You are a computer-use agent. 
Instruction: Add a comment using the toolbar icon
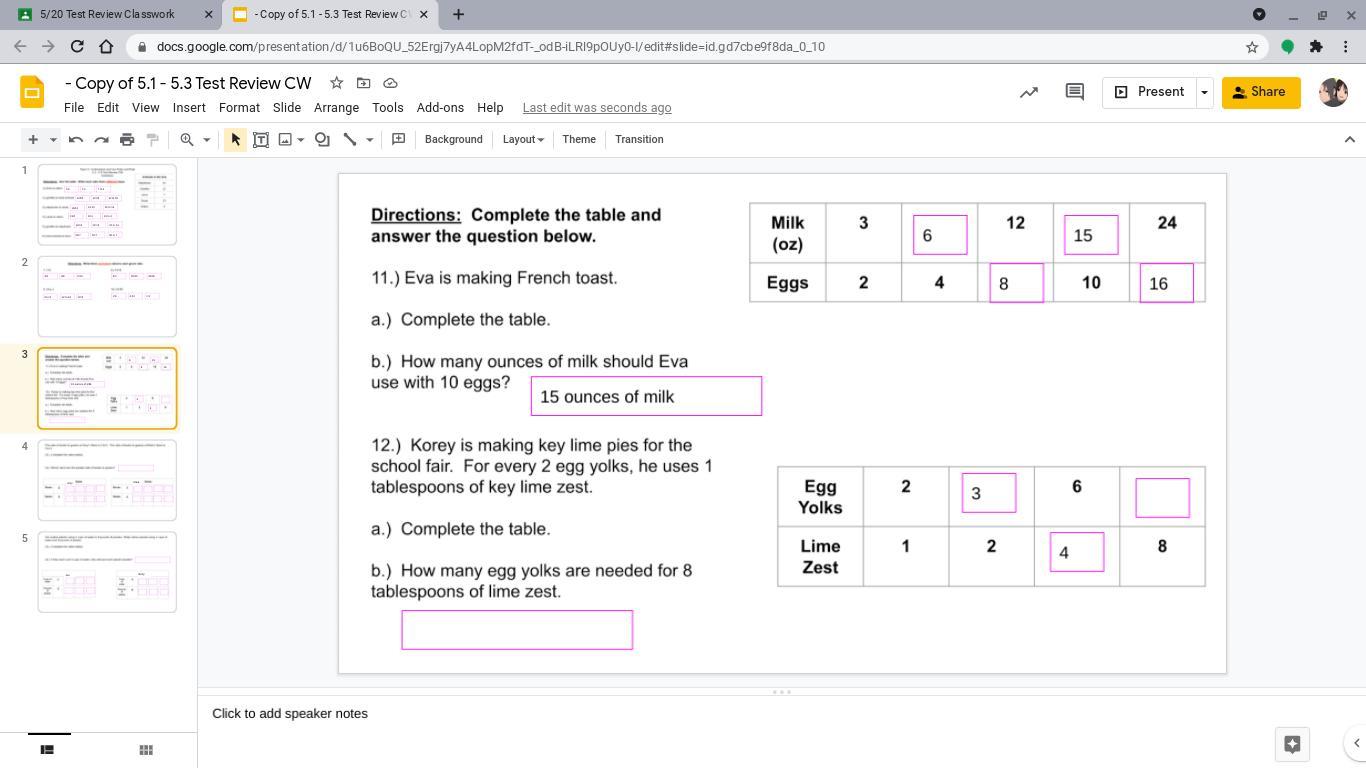[x=398, y=140]
